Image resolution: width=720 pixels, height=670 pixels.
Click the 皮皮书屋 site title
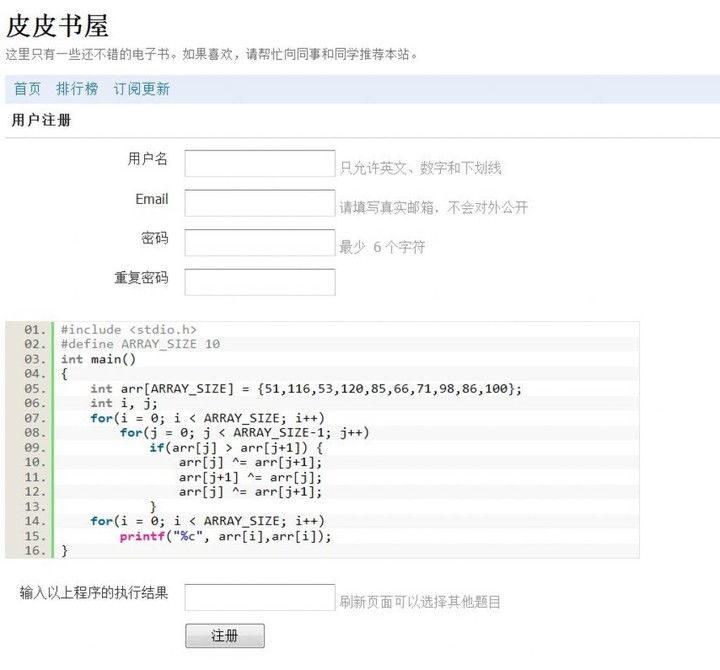pyautogui.click(x=58, y=25)
